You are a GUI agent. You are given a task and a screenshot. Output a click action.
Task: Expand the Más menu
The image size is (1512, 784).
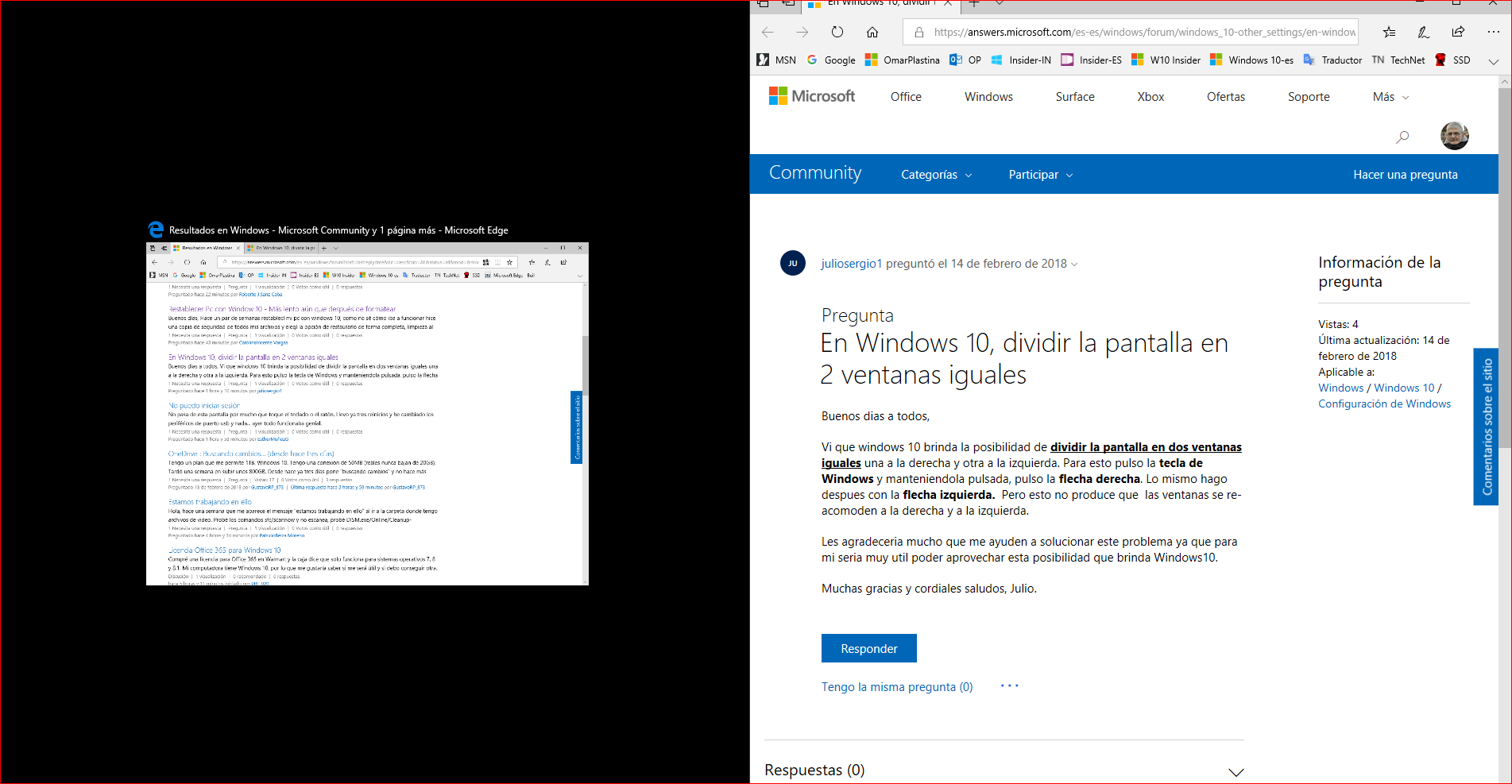[1390, 97]
